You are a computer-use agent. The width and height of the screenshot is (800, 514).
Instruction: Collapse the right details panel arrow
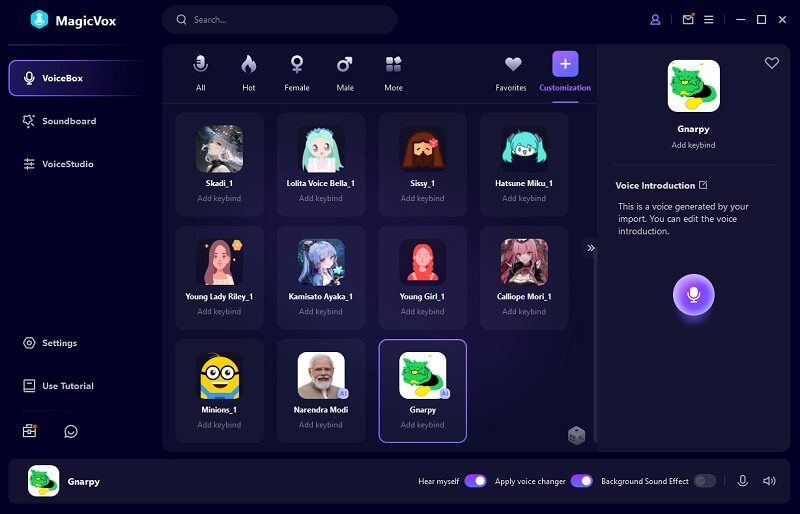click(x=591, y=247)
